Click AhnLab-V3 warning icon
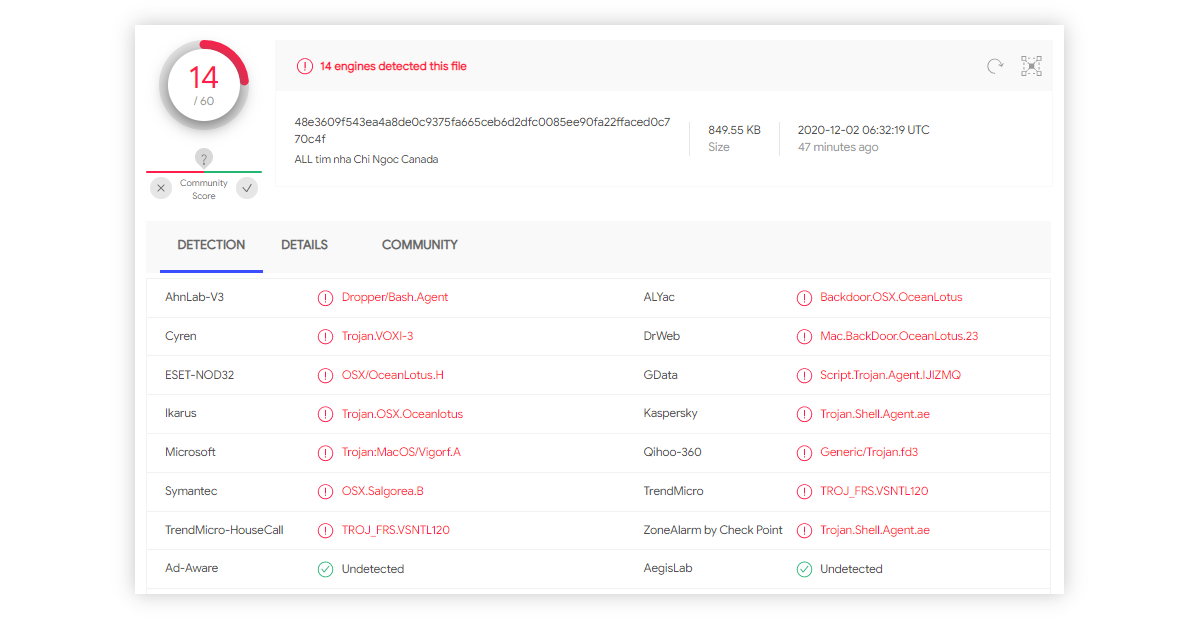This screenshot has height=620, width=1200. pos(325,298)
